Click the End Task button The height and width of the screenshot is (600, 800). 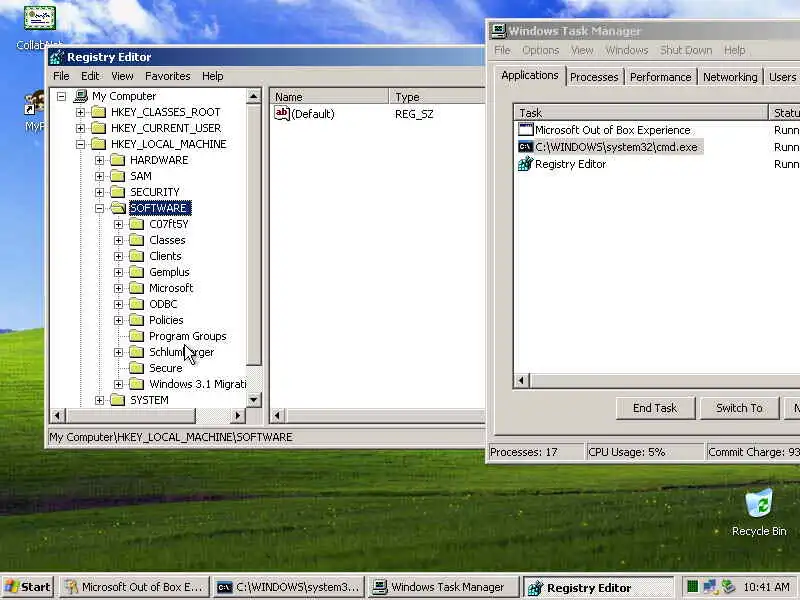(655, 408)
